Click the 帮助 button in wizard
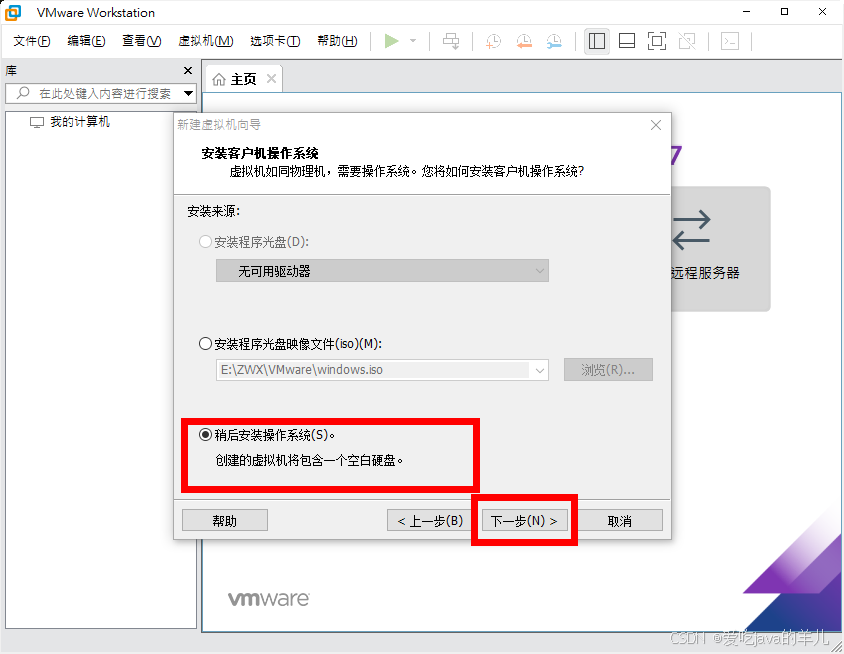The height and width of the screenshot is (654, 844). tap(224, 521)
